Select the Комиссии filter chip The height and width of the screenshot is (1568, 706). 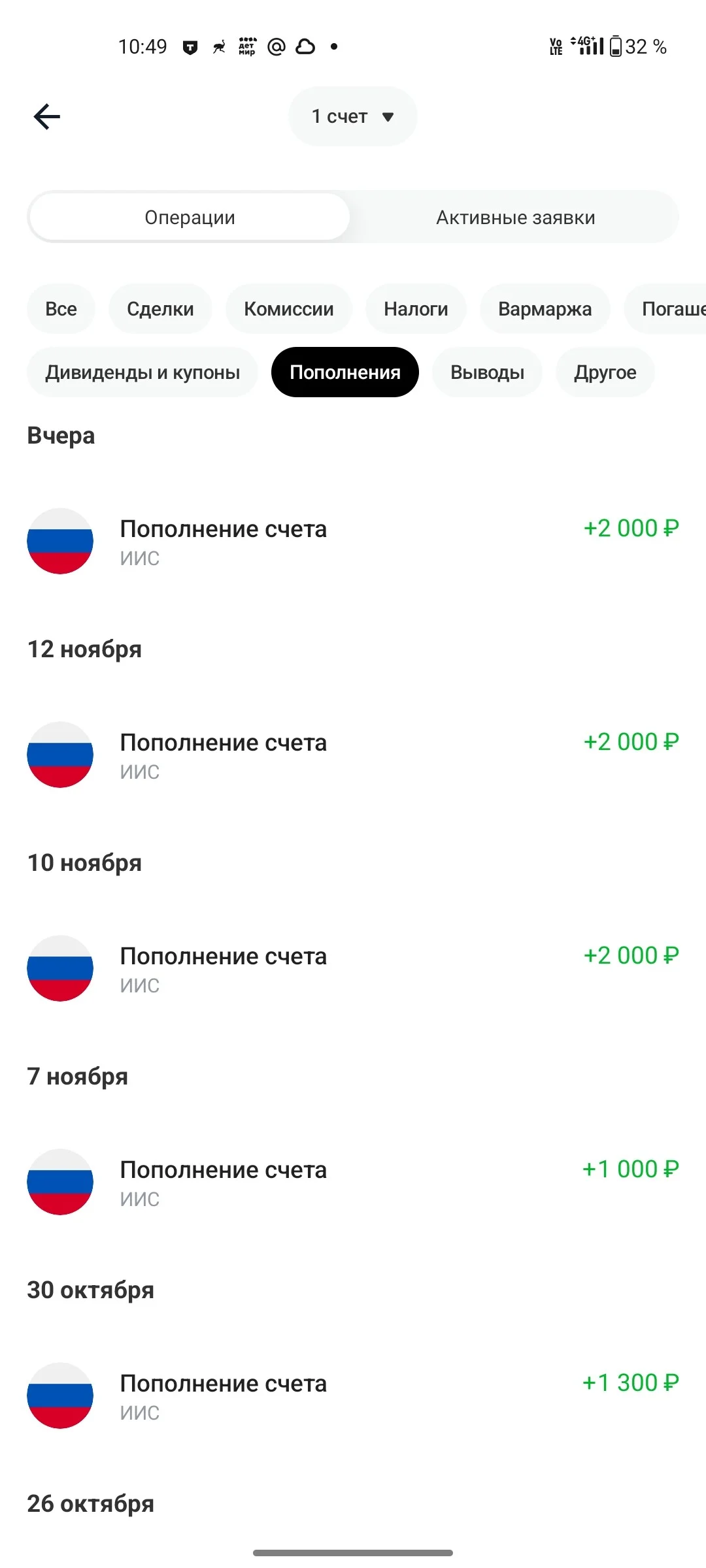click(289, 308)
